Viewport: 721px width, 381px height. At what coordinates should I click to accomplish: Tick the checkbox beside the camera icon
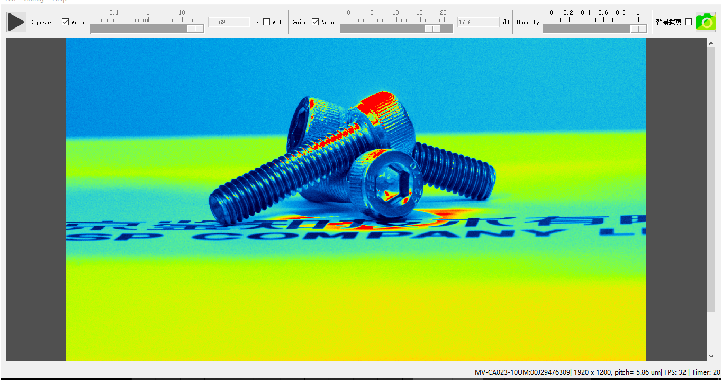click(688, 22)
